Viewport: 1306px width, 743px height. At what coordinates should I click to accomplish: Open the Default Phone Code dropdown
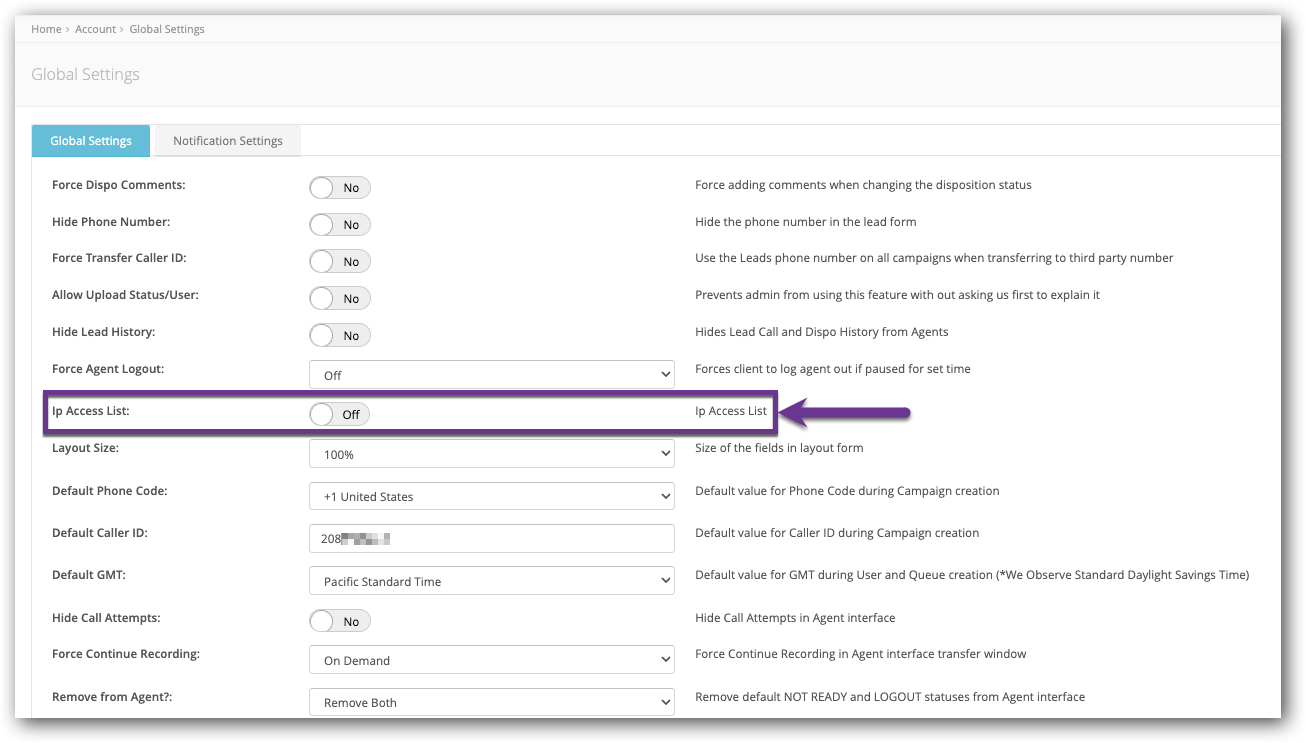point(491,496)
